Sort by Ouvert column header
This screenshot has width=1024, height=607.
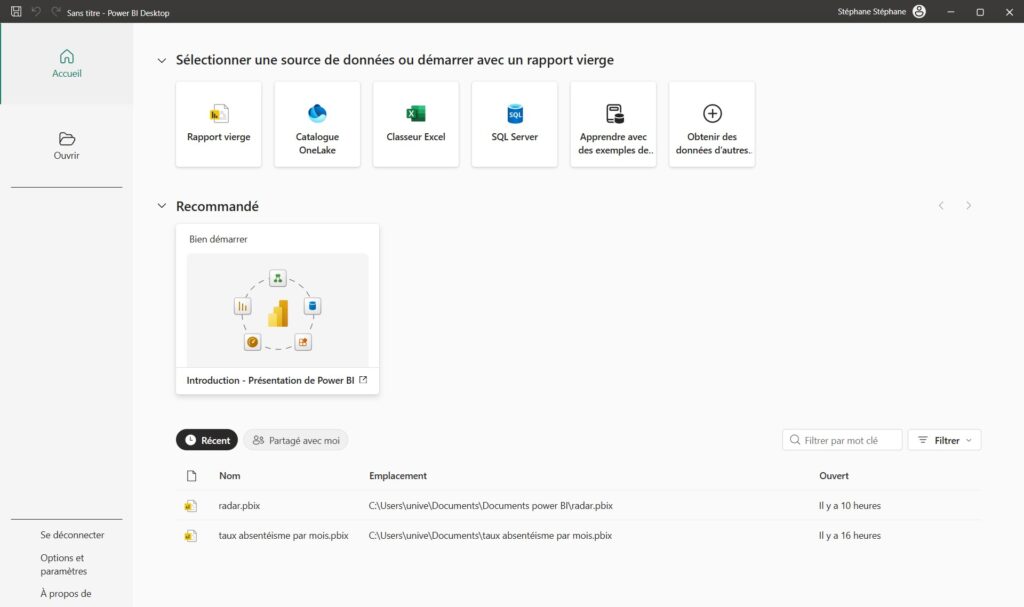(x=834, y=476)
